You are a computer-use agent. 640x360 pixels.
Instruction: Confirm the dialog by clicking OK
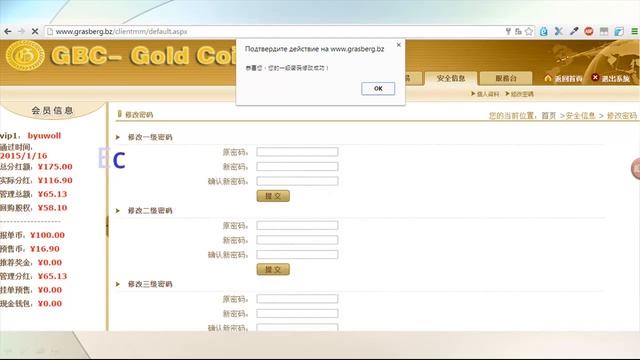pos(378,89)
